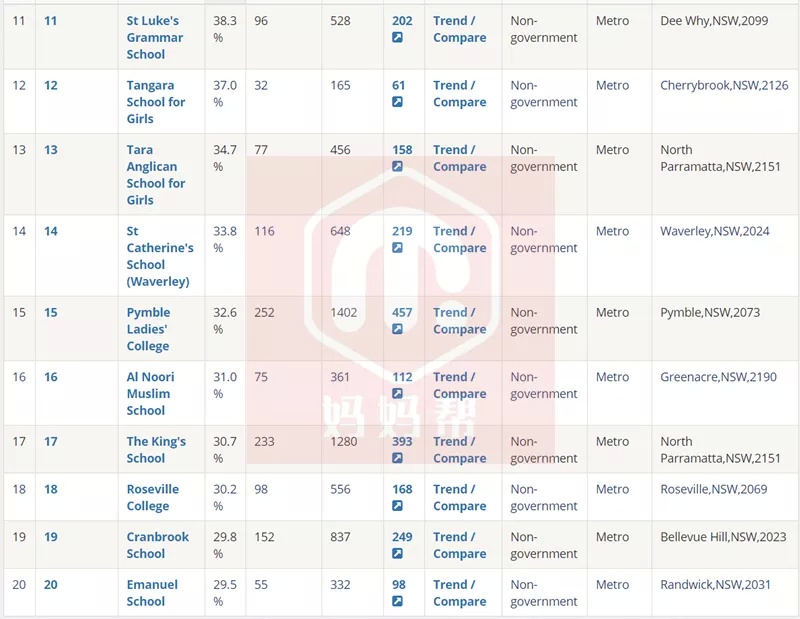The width and height of the screenshot is (800, 619).
Task: Click external link icon below 112
Action: 397,393
